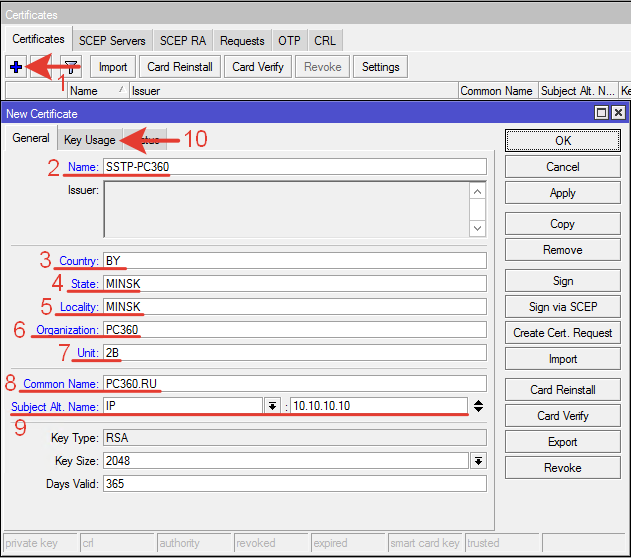The image size is (631, 558).
Task: Click the Days Valid input field
Action: point(294,483)
